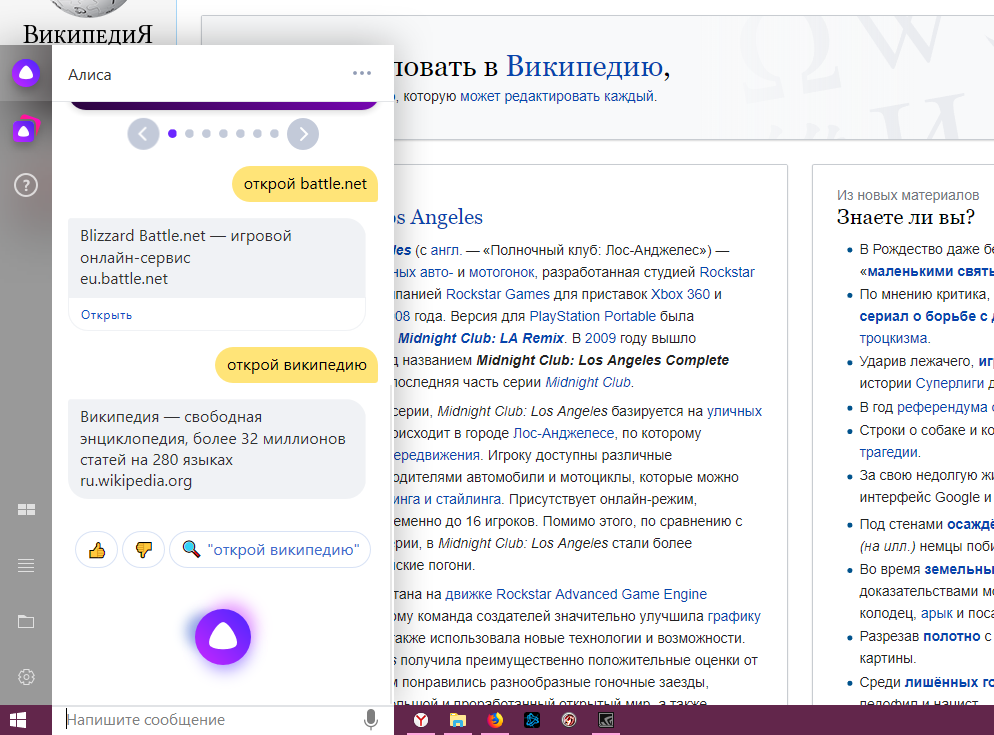Viewport: 994px width, 735px height.
Task: Go to previous carousel card with left arrow
Action: pyautogui.click(x=143, y=134)
